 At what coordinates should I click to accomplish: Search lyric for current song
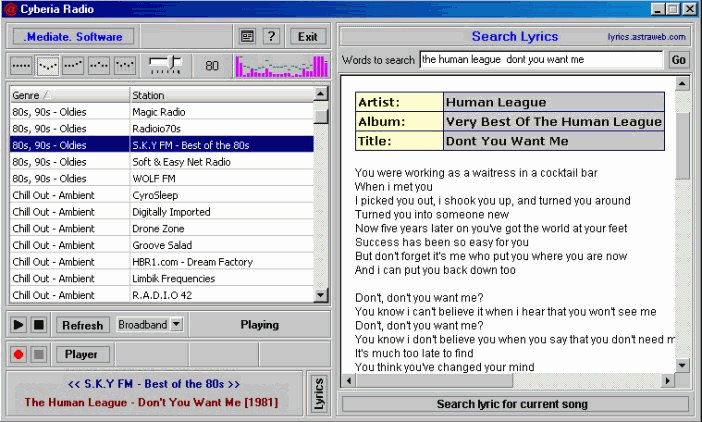[x=515, y=404]
